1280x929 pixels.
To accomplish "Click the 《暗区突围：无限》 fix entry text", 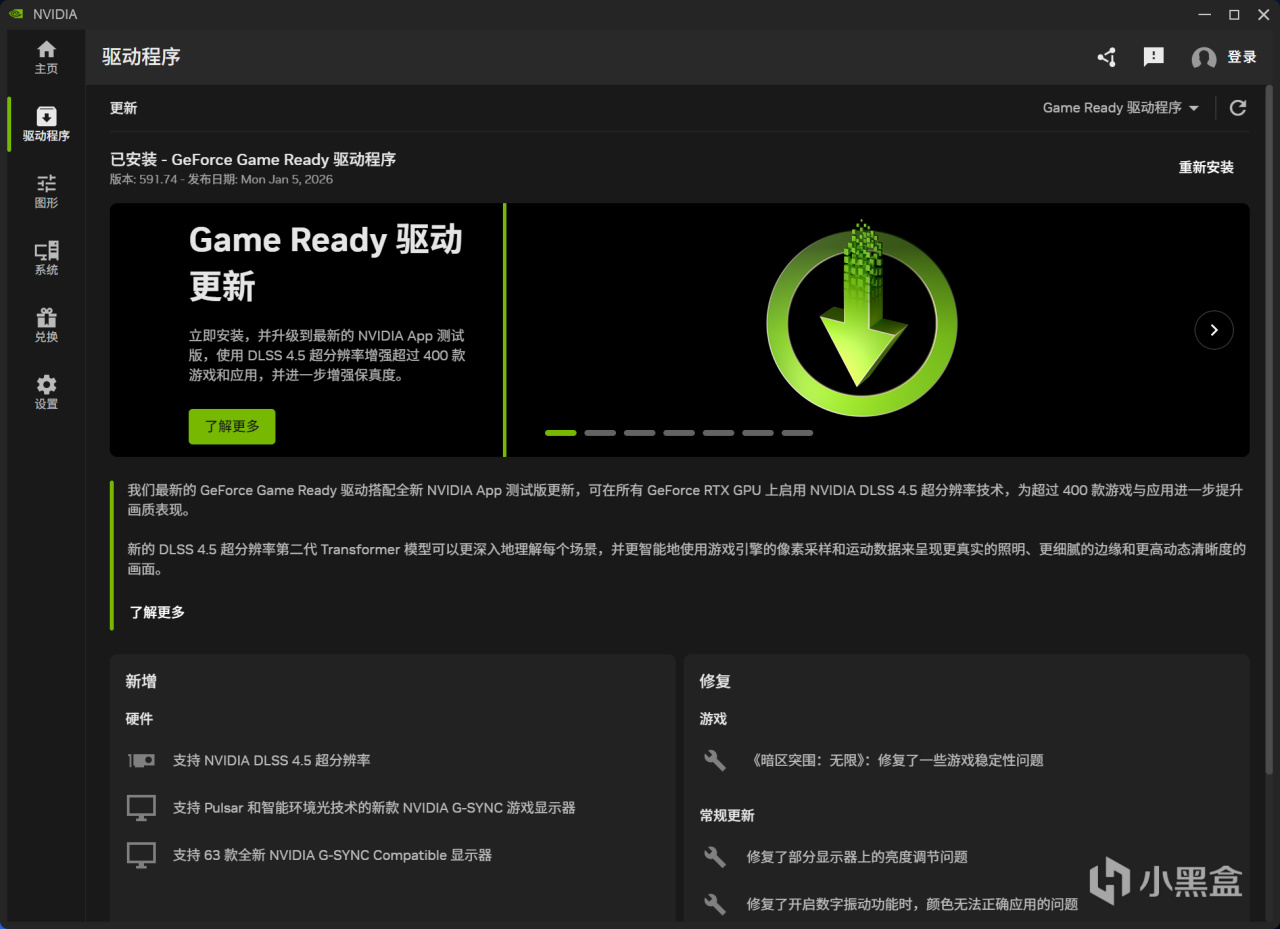I will click(895, 760).
